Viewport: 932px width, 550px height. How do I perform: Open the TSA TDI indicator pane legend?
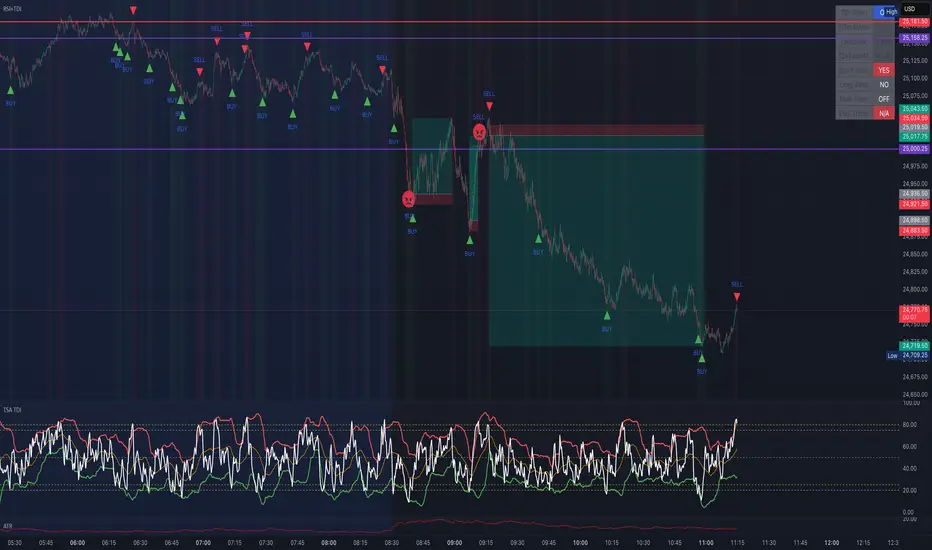[x=14, y=411]
